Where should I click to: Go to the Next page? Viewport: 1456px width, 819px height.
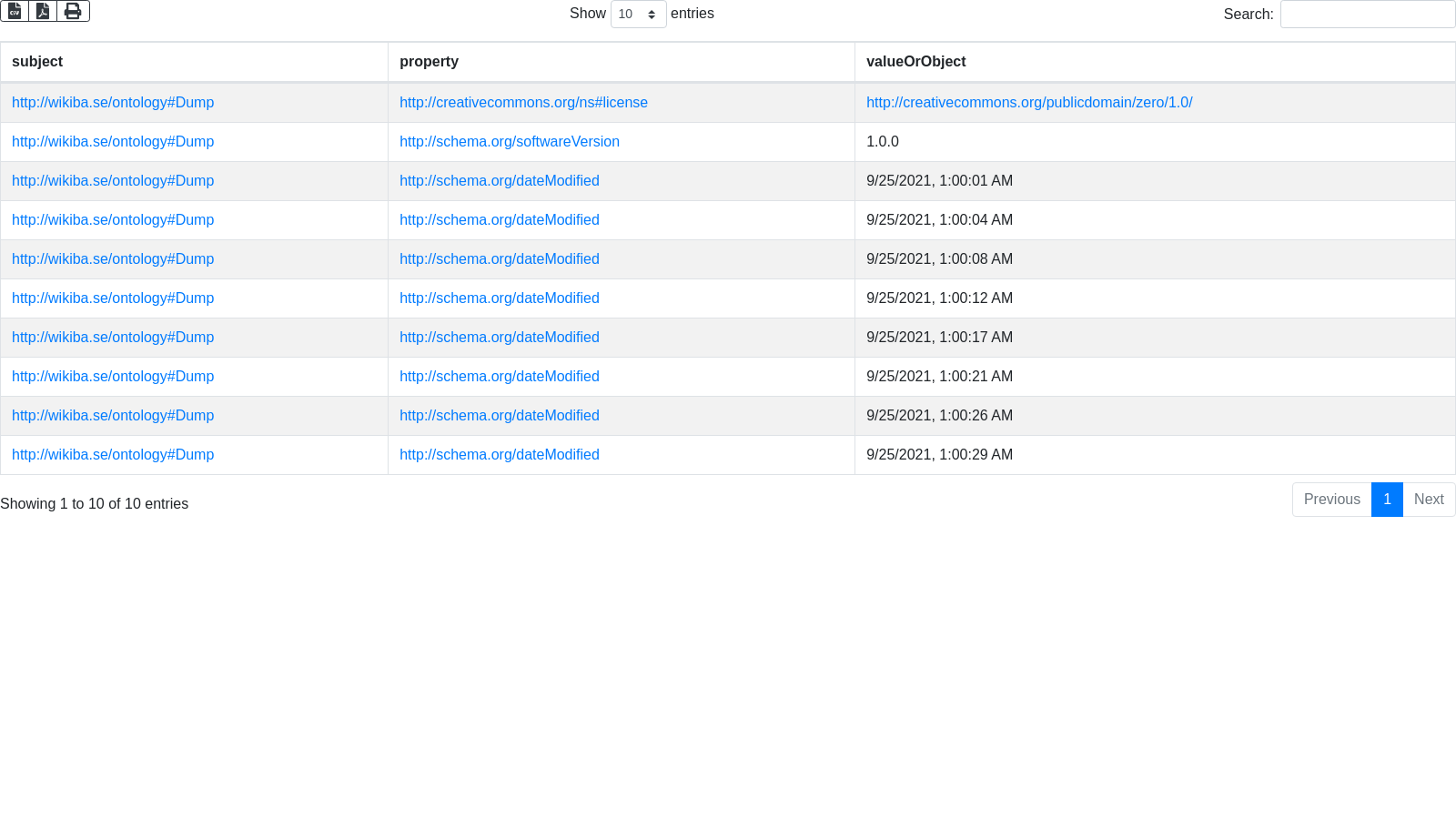click(x=1429, y=500)
